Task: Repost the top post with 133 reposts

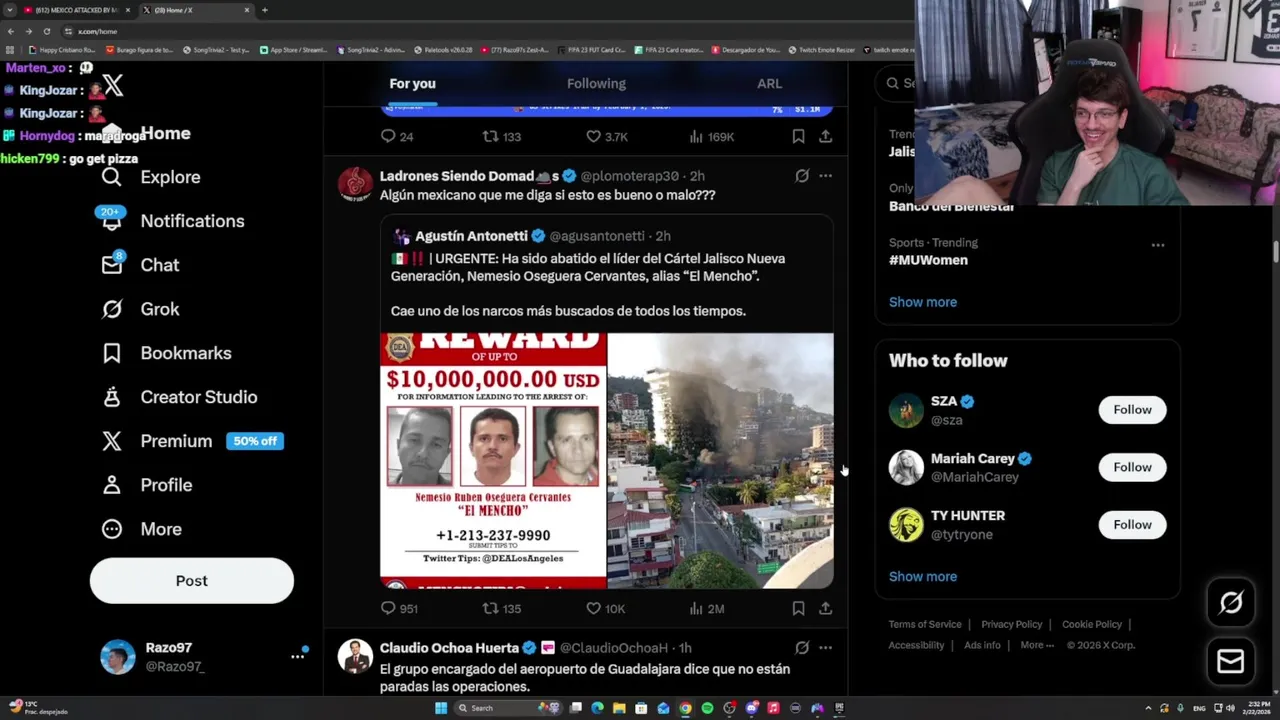Action: (502, 136)
